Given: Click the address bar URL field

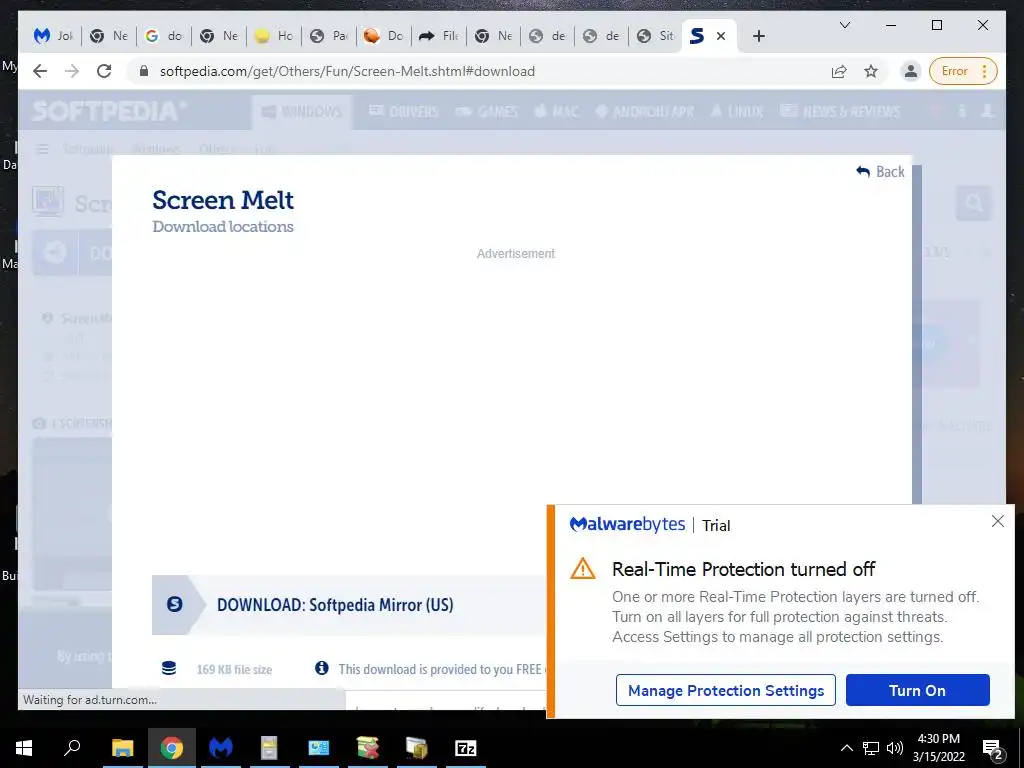Looking at the screenshot, I should coord(483,71).
